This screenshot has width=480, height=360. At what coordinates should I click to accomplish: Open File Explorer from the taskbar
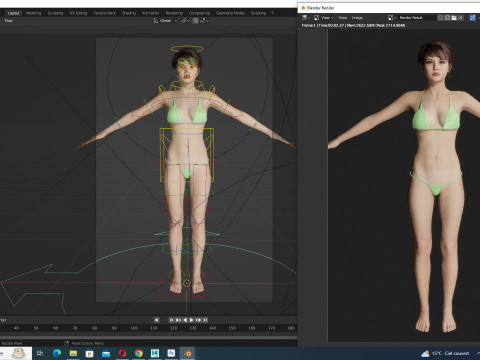73,353
